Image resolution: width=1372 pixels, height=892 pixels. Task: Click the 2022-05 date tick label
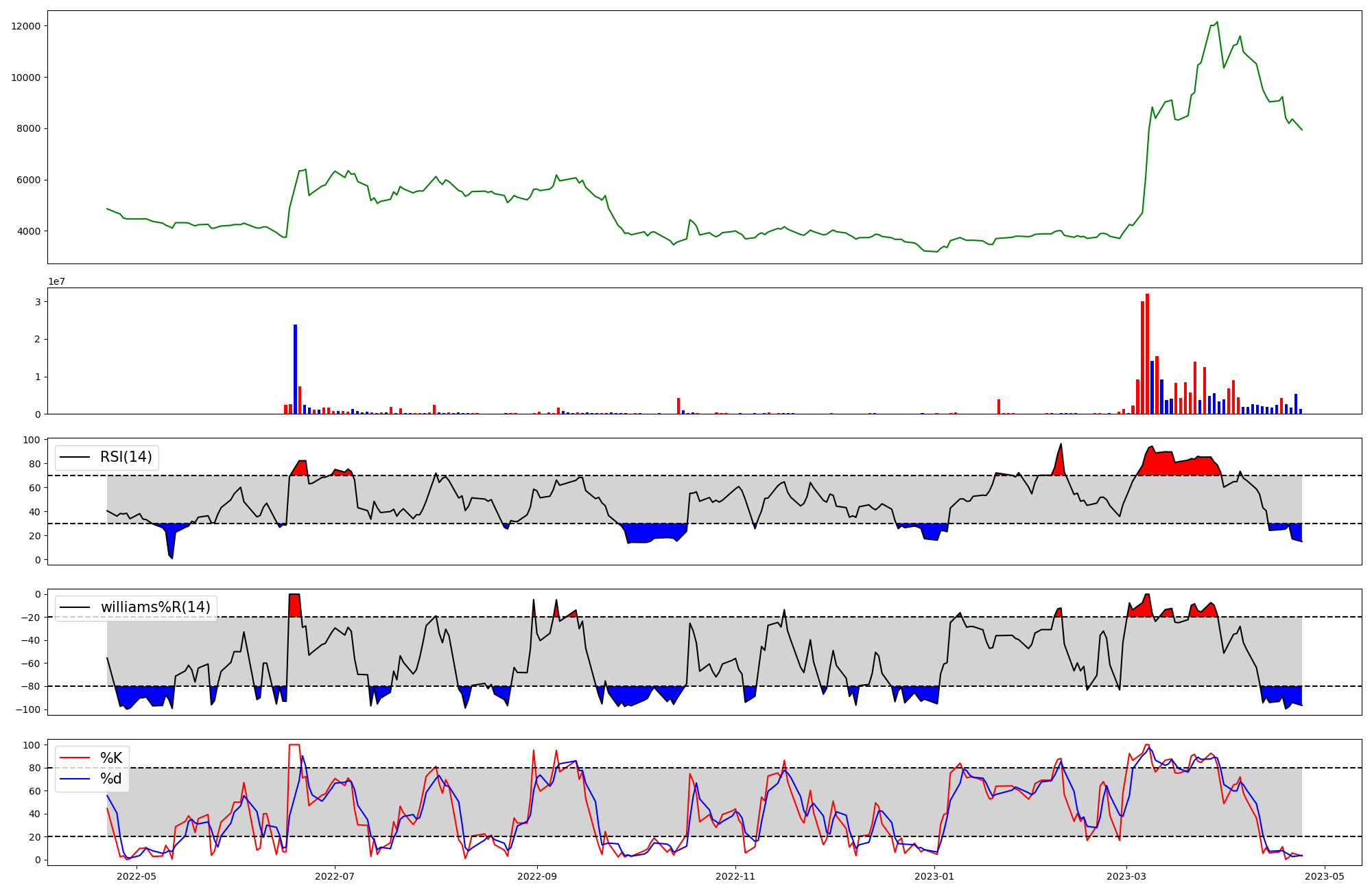pos(137,876)
